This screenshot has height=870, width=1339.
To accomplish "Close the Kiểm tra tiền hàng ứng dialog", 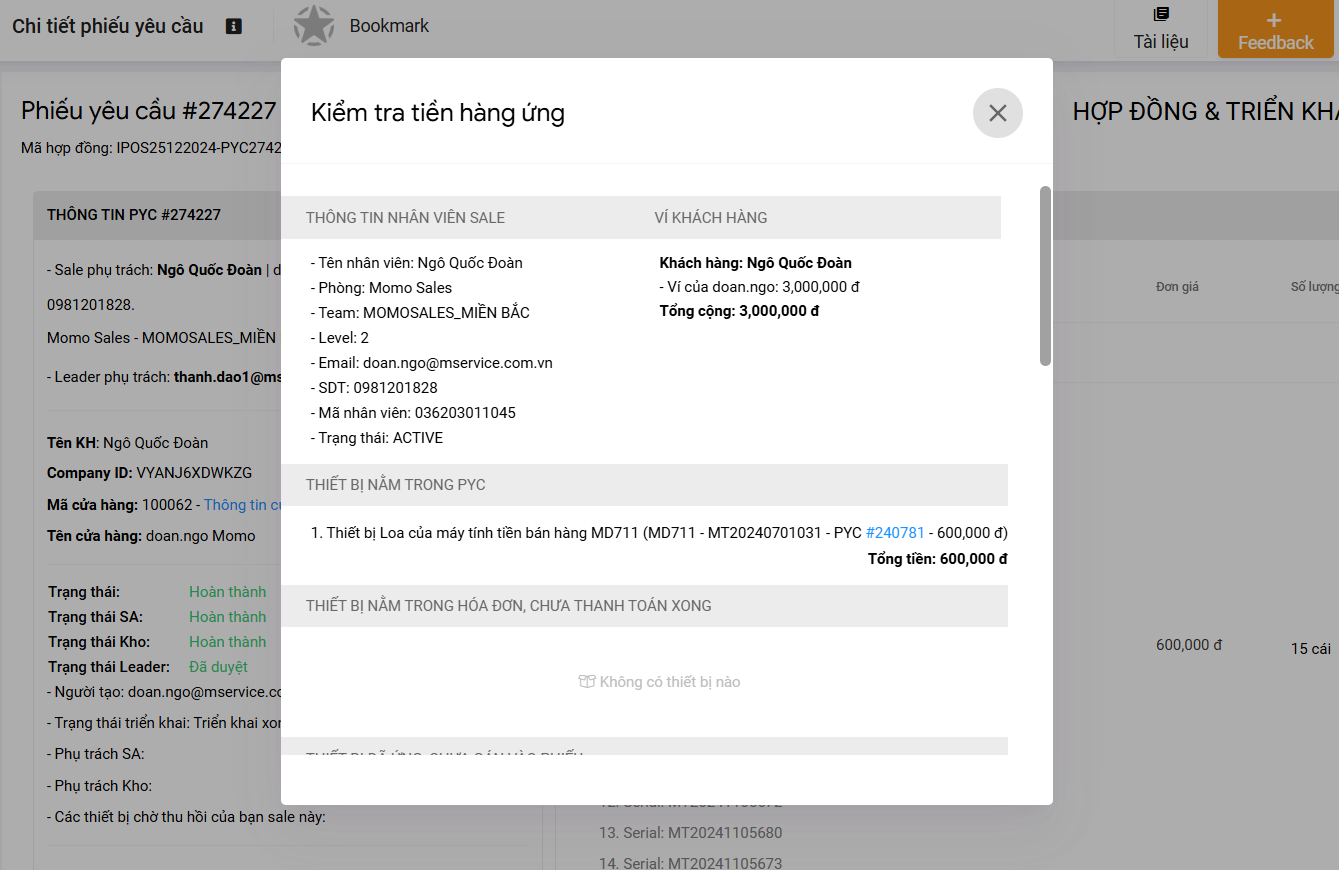I will [997, 113].
